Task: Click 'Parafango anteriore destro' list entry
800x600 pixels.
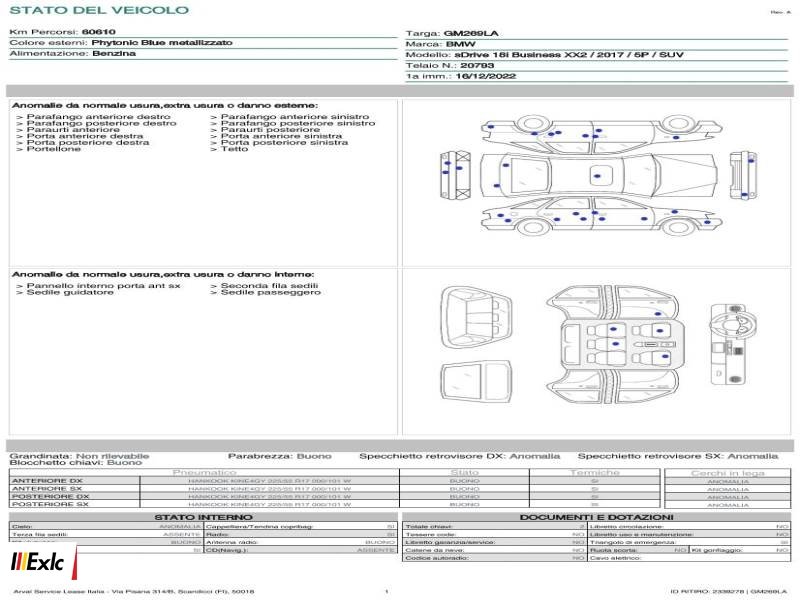Action: (x=98, y=117)
